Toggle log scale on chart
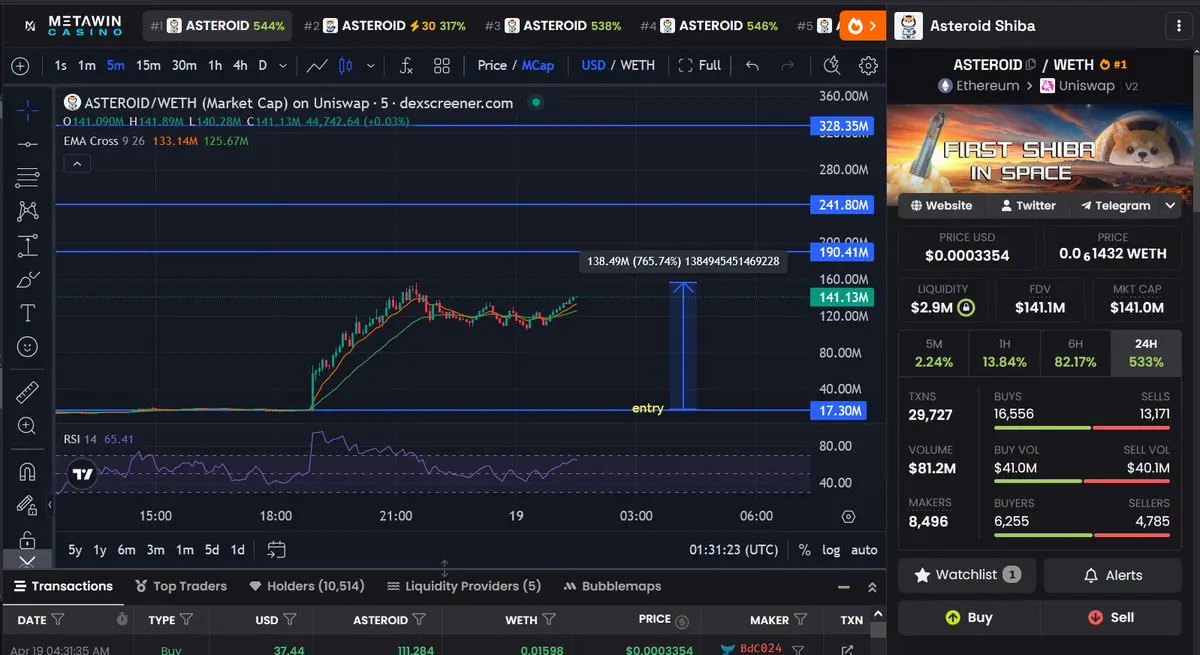This screenshot has width=1200, height=655. [831, 549]
